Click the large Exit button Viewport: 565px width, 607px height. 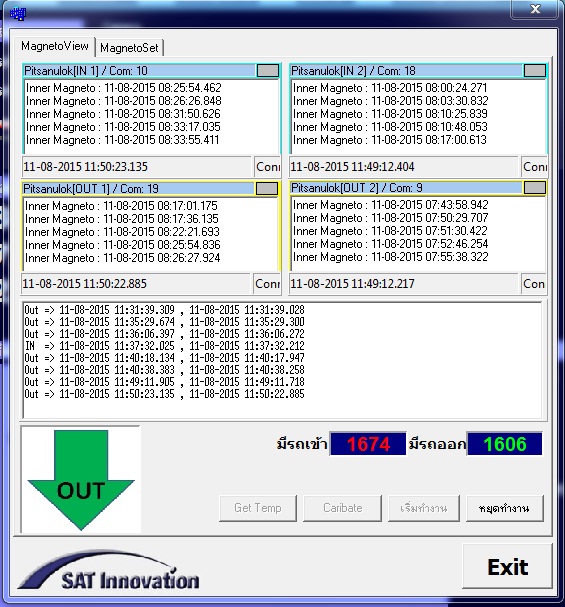coord(507,567)
